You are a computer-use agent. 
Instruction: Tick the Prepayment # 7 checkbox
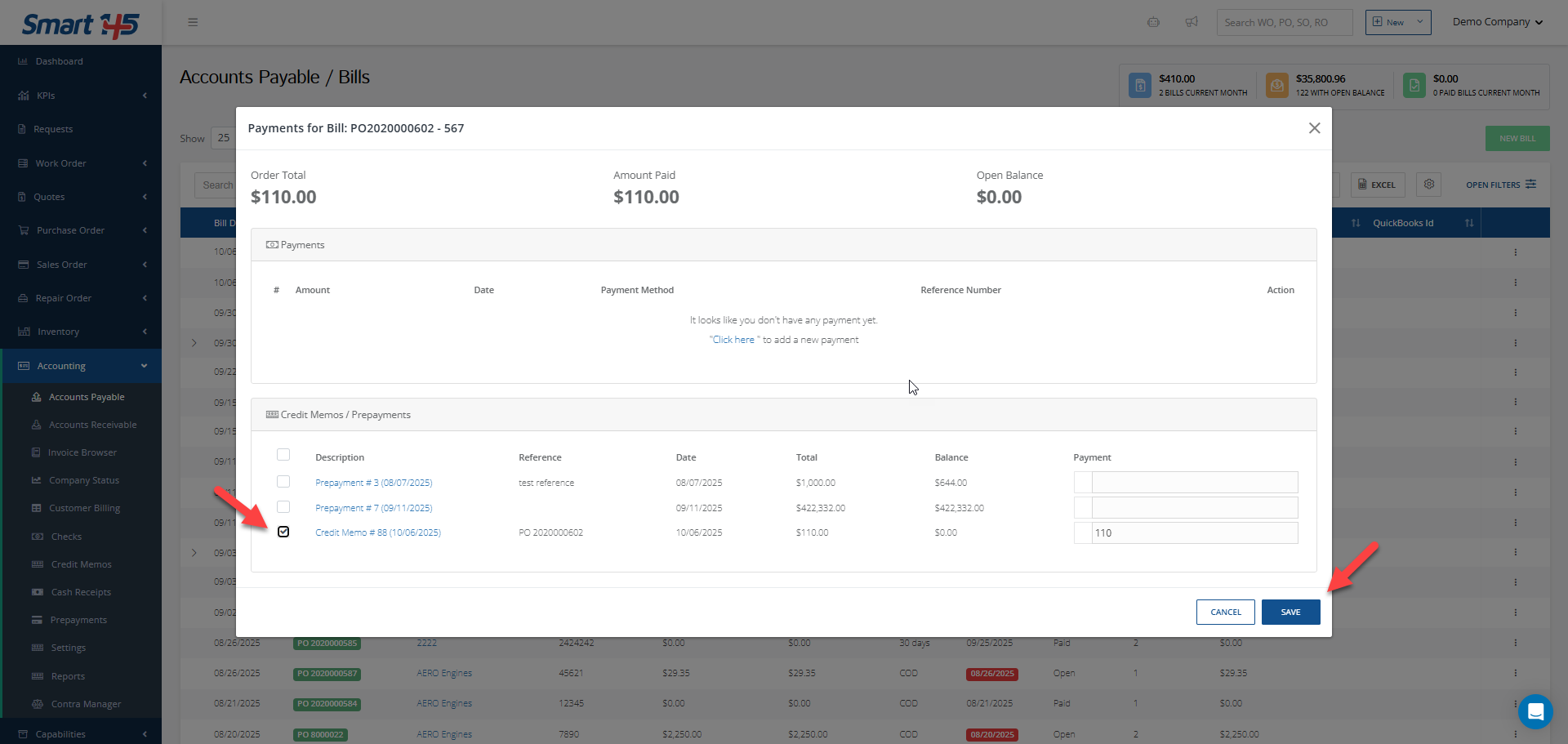[x=283, y=507]
